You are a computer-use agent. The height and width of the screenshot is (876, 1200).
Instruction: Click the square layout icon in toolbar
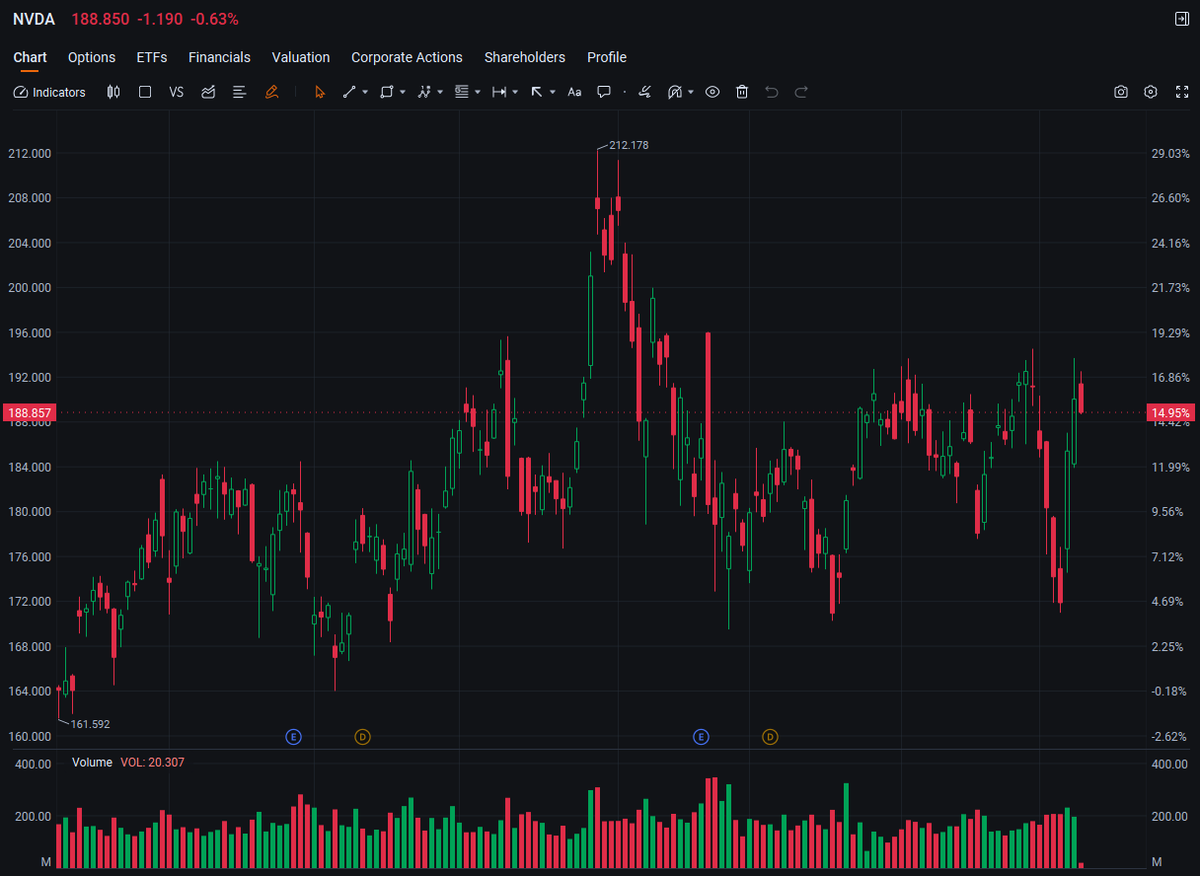[145, 92]
